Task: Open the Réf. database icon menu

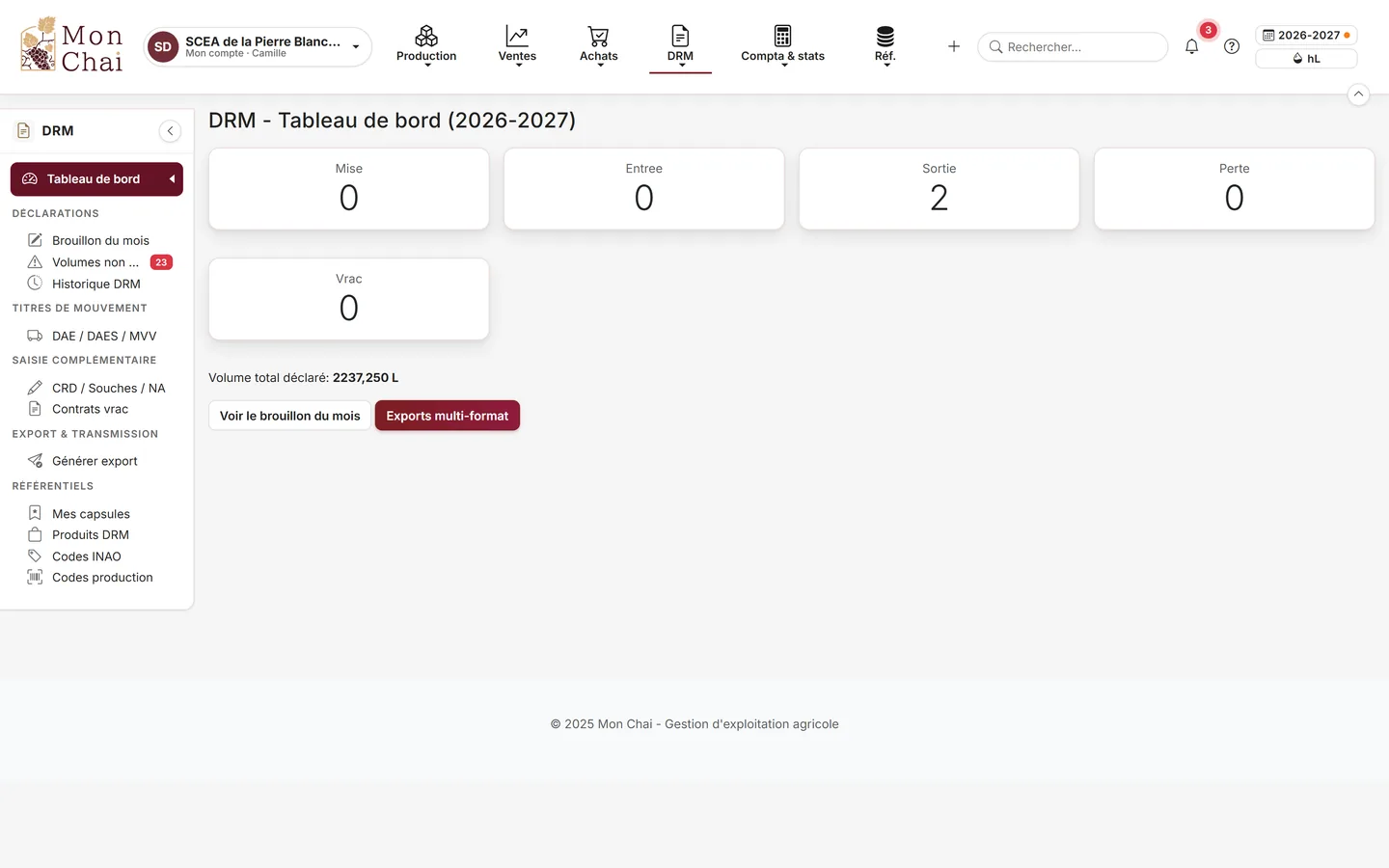Action: 885,46
